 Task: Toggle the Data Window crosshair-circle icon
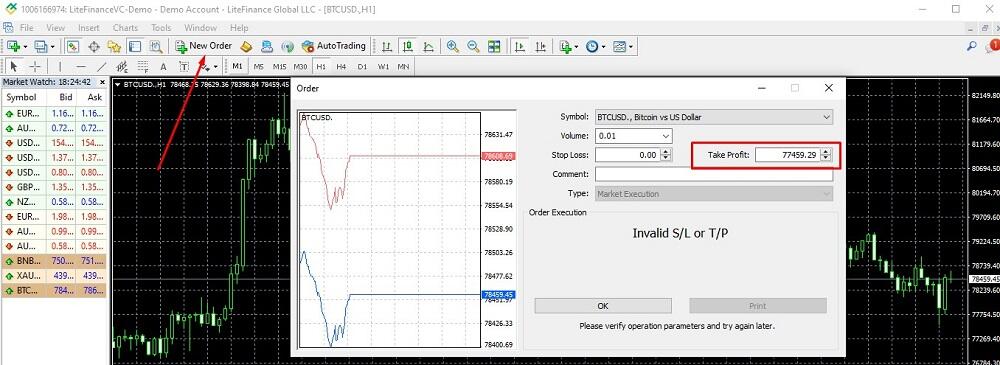click(x=94, y=46)
